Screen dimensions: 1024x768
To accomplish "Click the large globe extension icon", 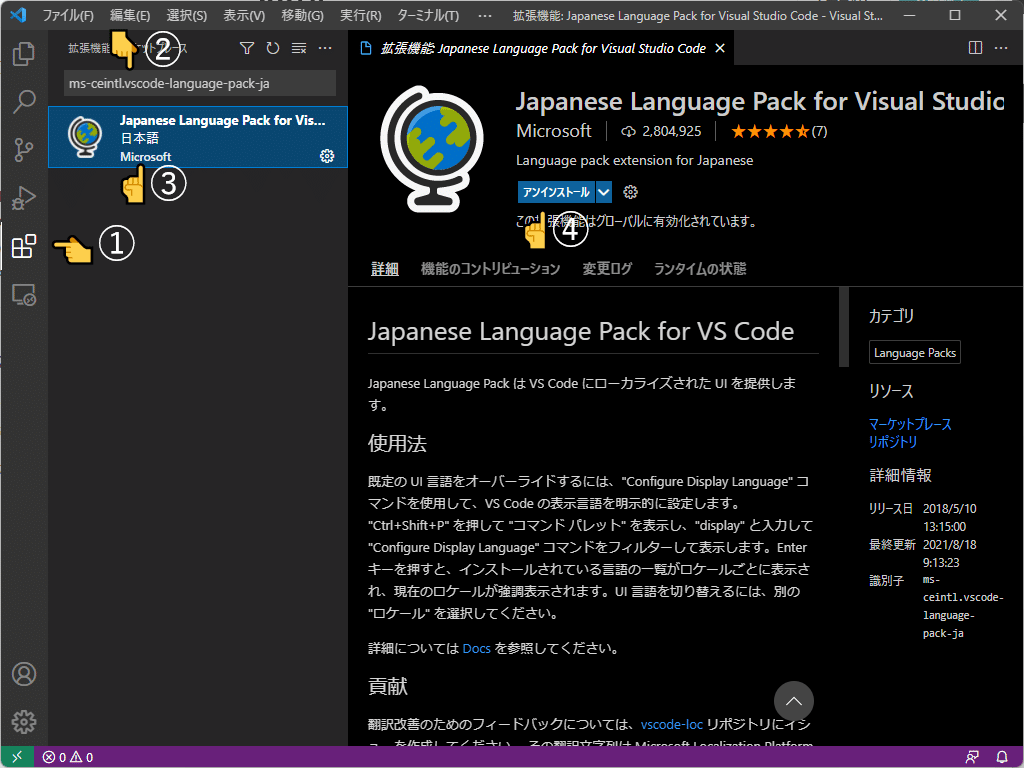I will pyautogui.click(x=431, y=149).
